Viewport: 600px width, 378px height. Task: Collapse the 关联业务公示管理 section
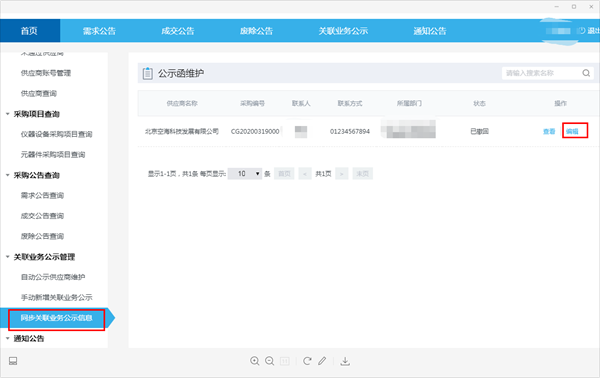[x=8, y=257]
